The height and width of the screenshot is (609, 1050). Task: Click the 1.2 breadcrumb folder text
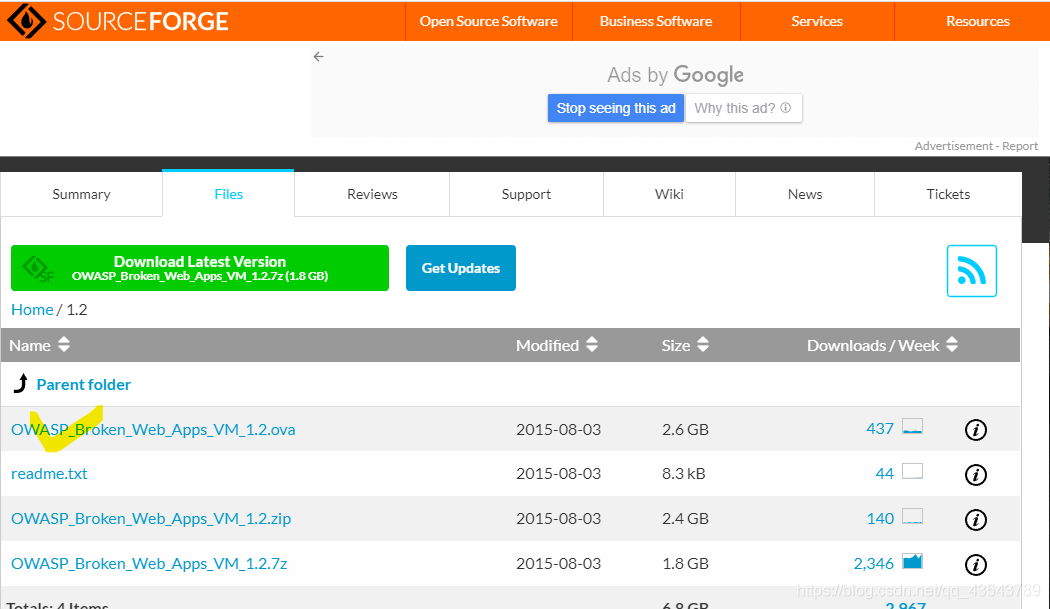77,310
